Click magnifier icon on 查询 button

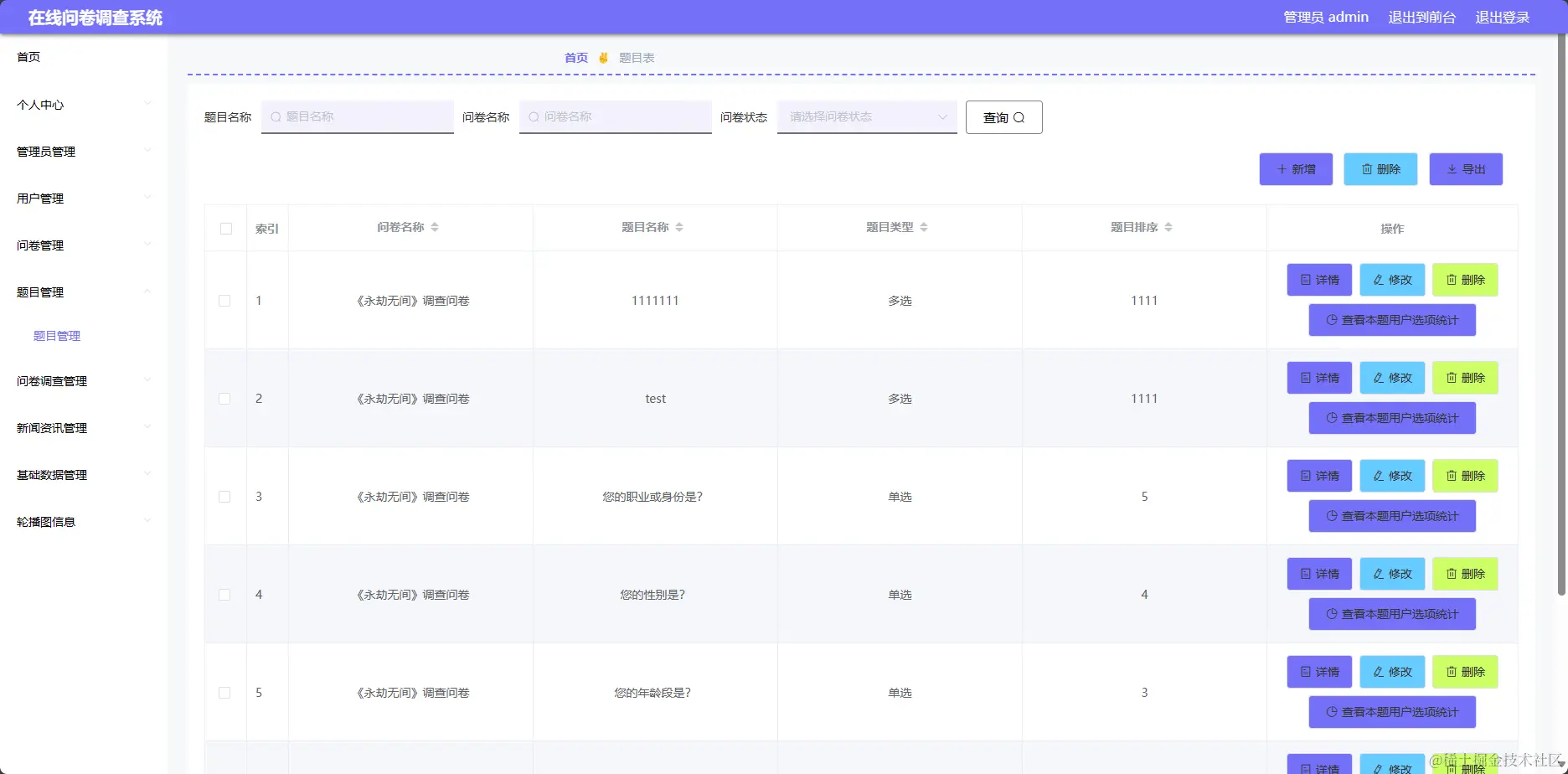[1019, 118]
